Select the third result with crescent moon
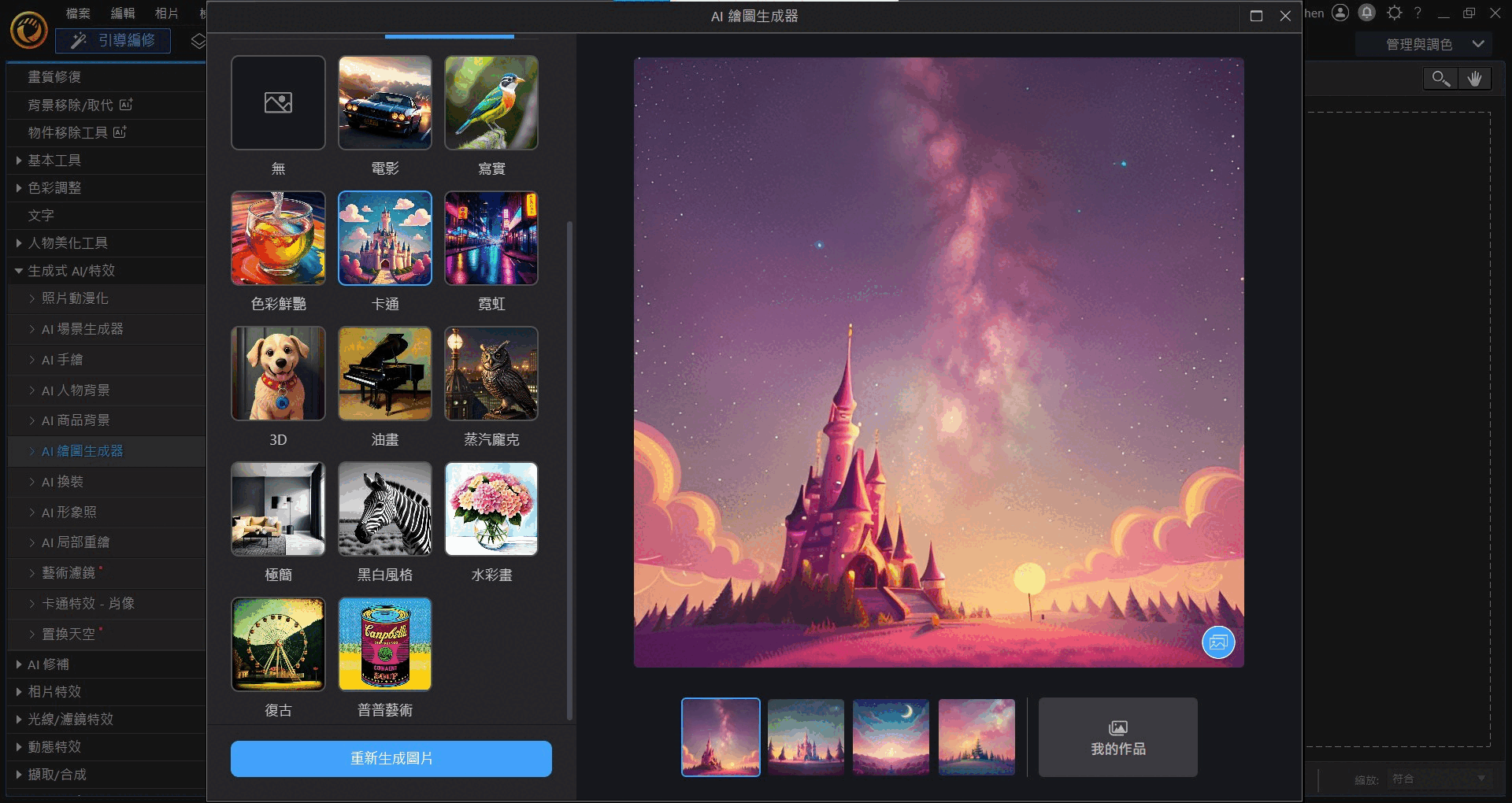The image size is (1512, 803). (891, 737)
